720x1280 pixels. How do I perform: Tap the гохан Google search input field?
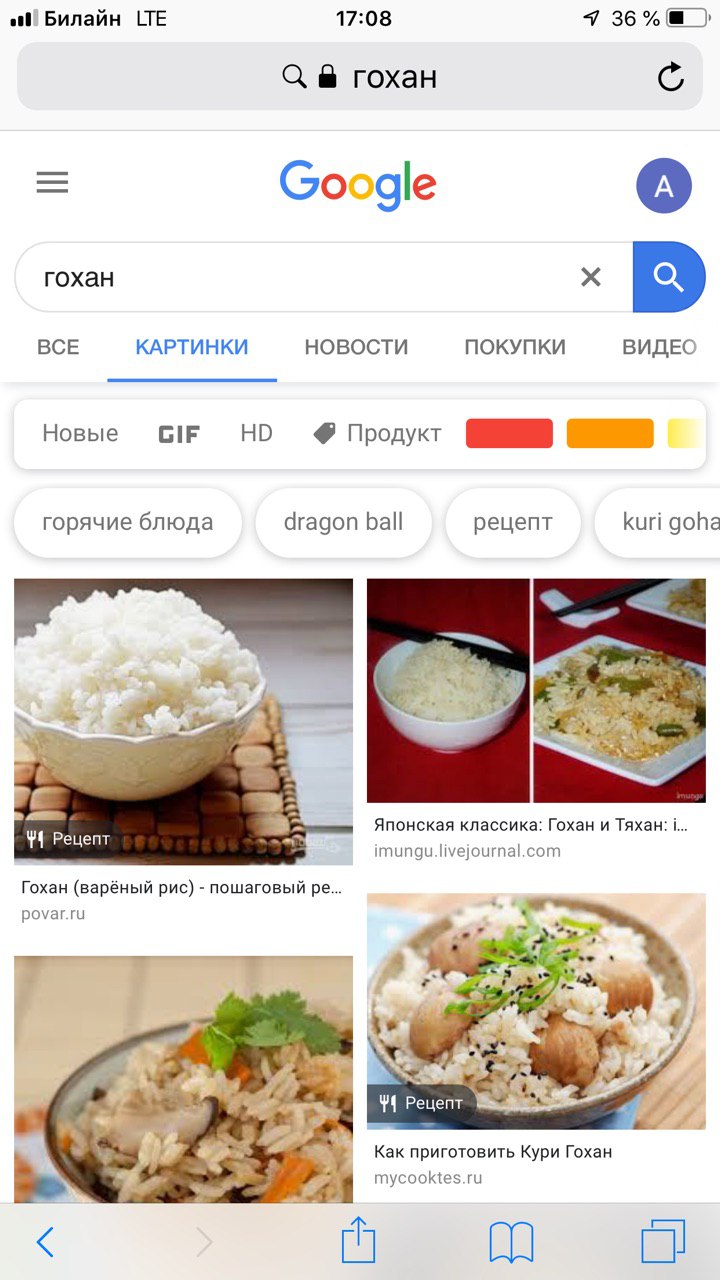(300, 277)
